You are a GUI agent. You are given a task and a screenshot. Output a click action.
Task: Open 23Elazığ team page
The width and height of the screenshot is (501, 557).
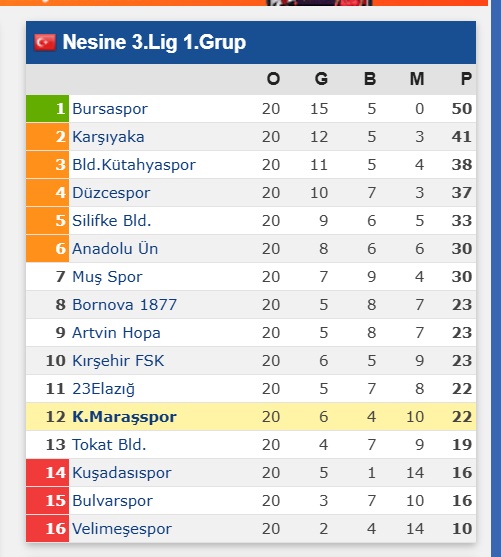pos(103,389)
